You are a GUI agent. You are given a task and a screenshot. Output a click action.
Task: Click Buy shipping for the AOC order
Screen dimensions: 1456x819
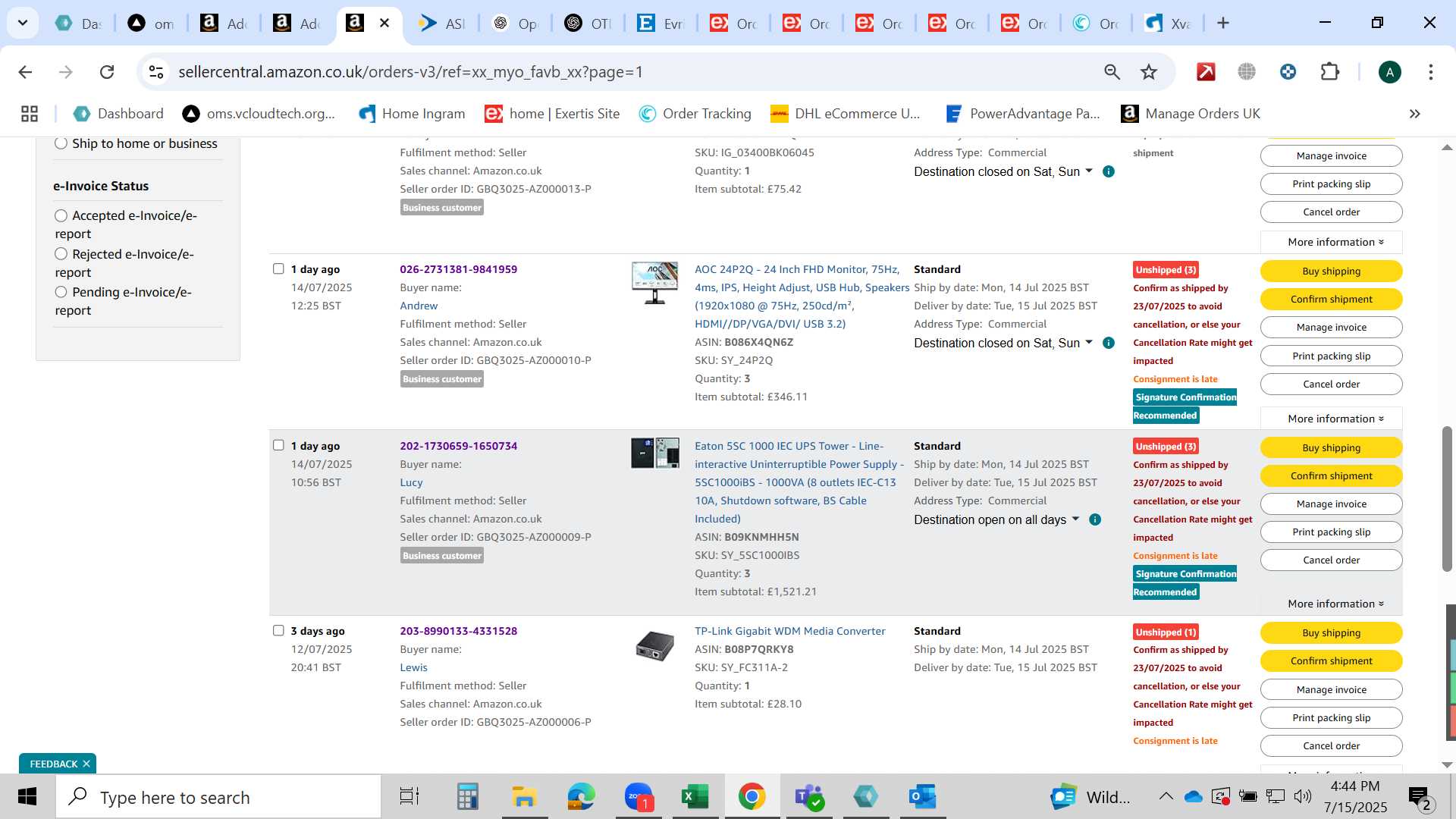click(x=1332, y=271)
